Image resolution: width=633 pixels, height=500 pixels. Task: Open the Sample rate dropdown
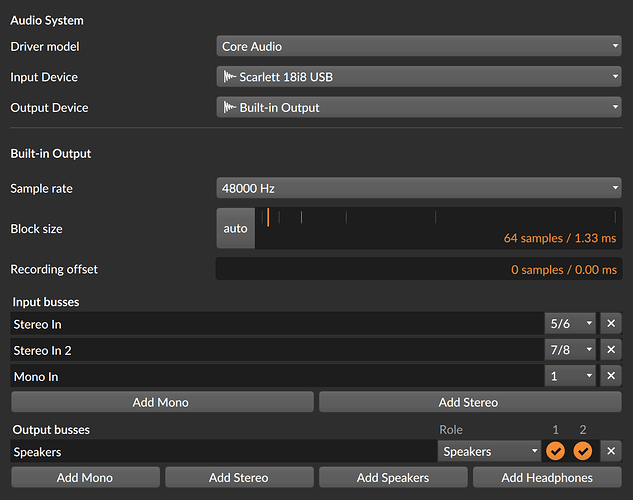pyautogui.click(x=419, y=188)
